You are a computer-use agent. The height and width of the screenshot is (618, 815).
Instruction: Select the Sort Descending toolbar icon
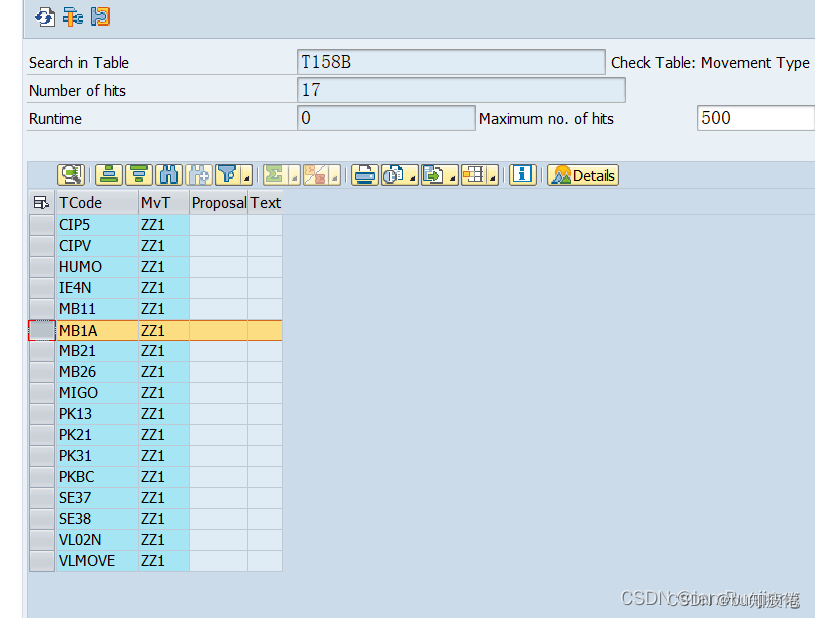[x=138, y=174]
